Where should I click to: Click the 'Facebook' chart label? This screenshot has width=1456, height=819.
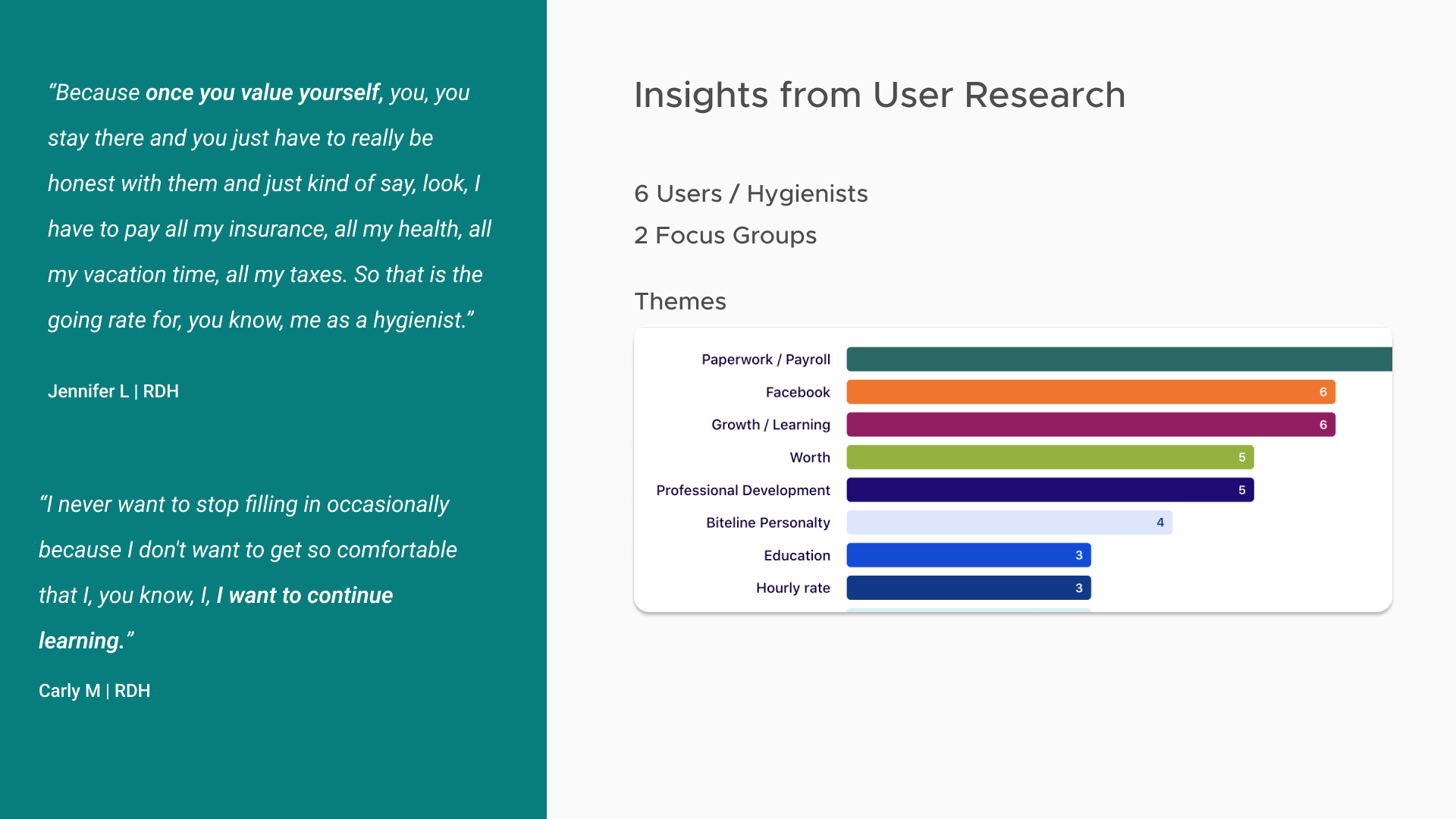click(x=798, y=392)
